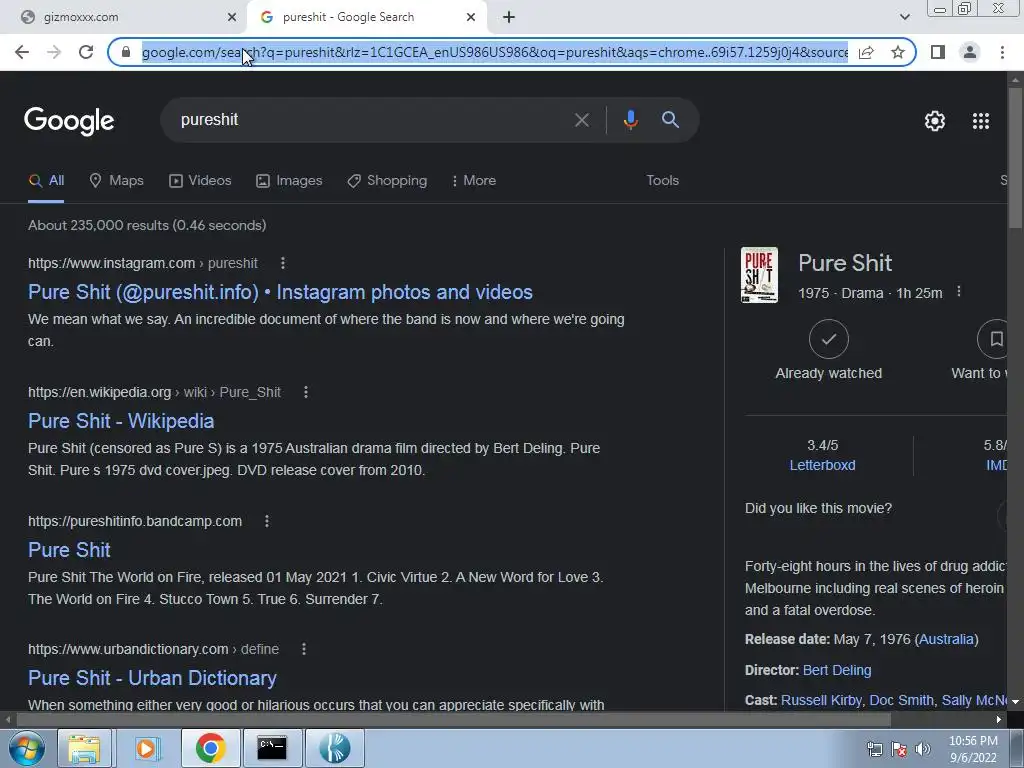Open the Pure Shit Instagram result
Screen dimensions: 1024x768
click(x=280, y=292)
